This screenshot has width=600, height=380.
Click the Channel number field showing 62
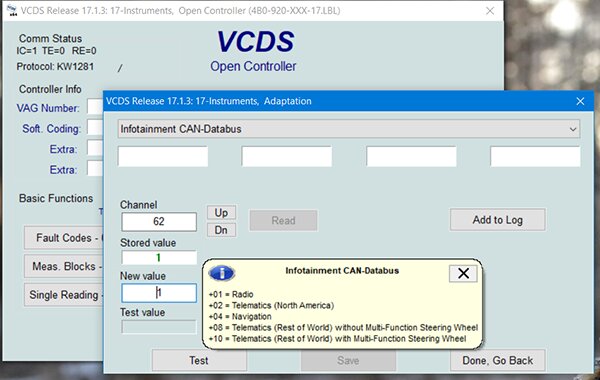[159, 222]
